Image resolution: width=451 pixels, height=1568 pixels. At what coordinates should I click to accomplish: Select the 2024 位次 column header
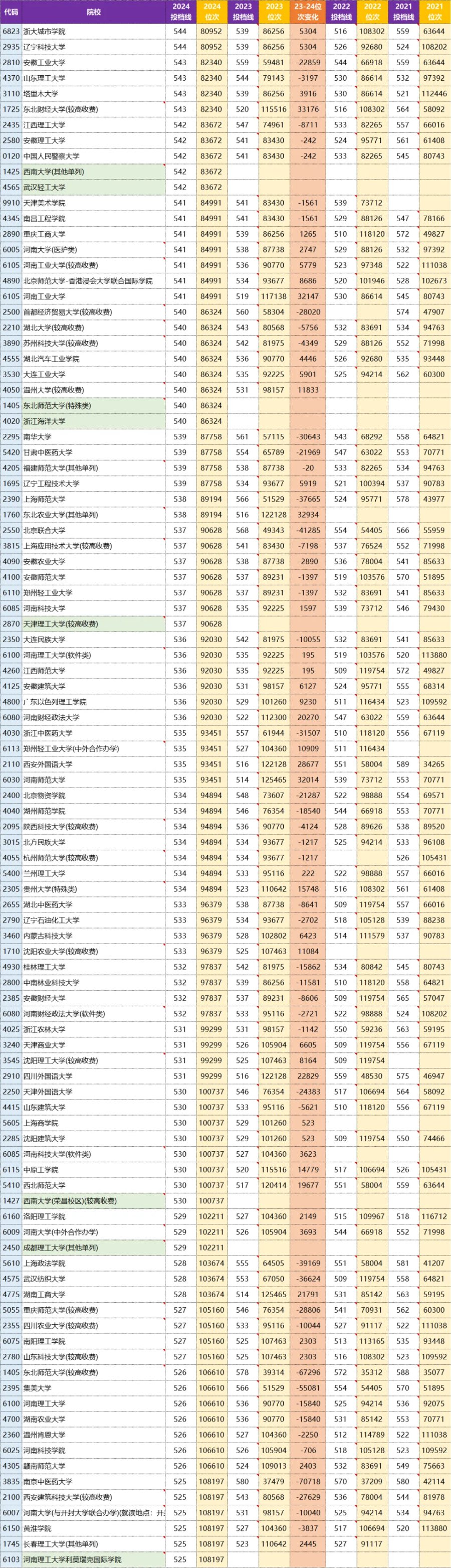pos(211,12)
